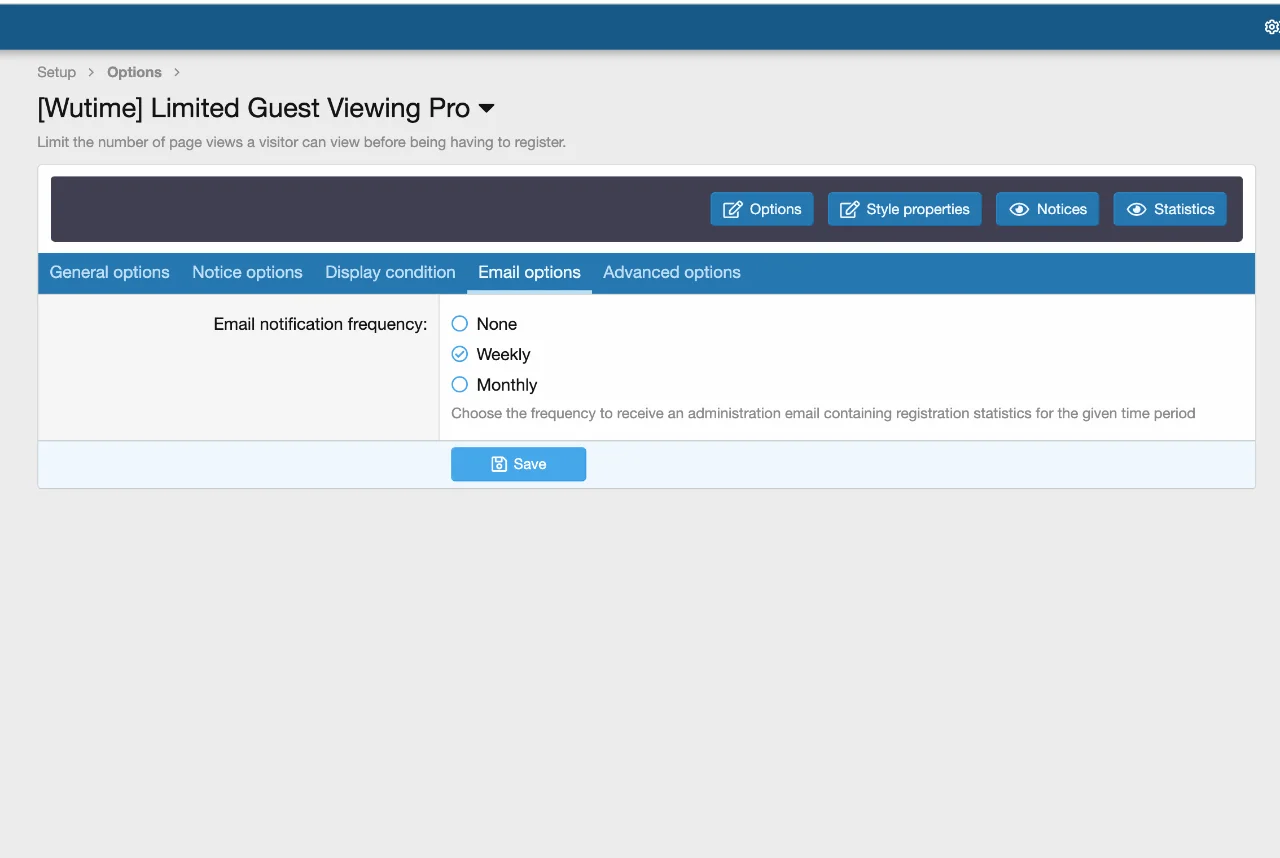The height and width of the screenshot is (858, 1280).
Task: Click the chevron after Setup in breadcrumb
Action: point(91,72)
